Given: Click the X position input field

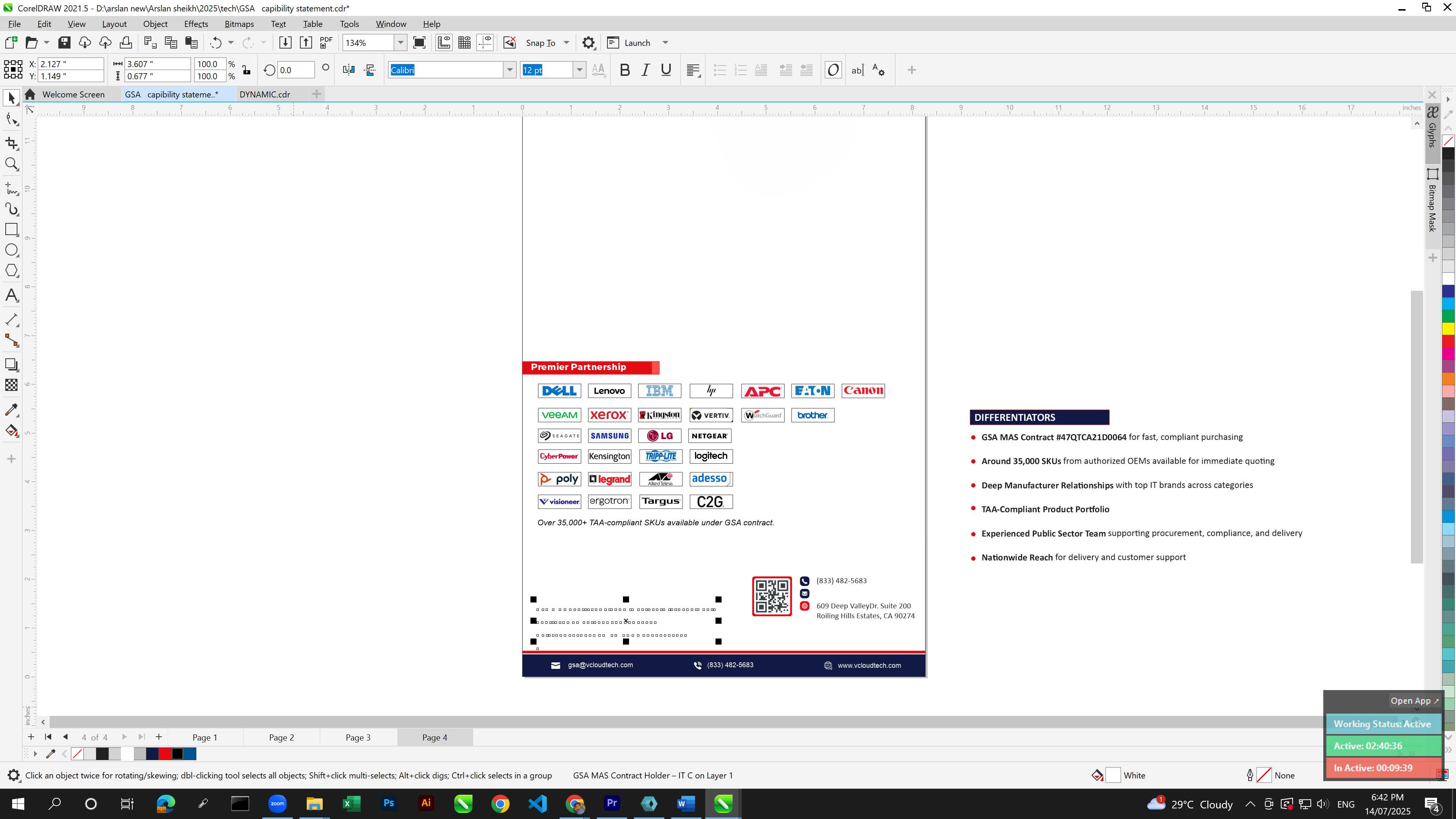Looking at the screenshot, I should click(x=71, y=64).
